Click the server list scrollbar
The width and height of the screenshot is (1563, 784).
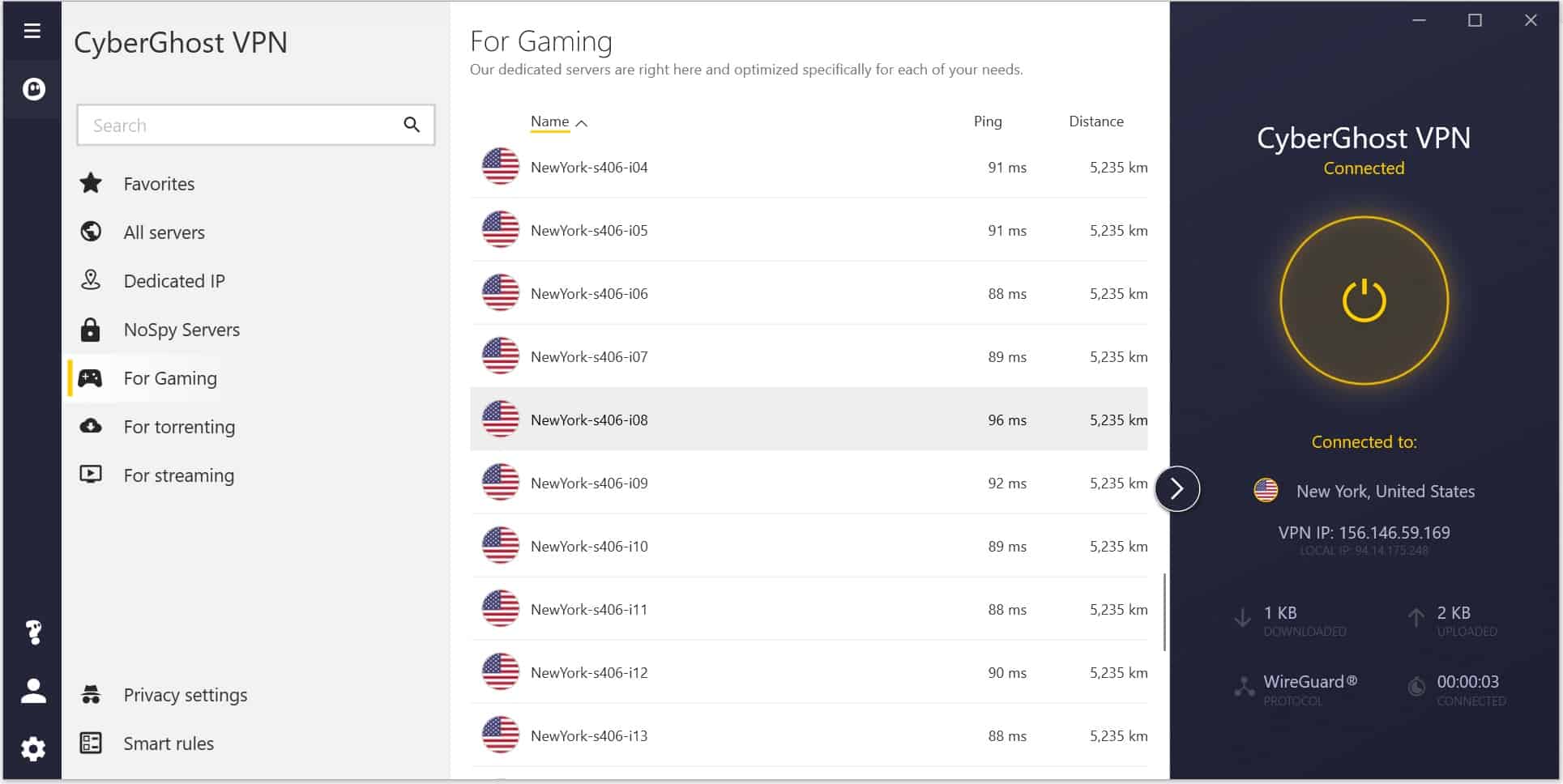(1164, 611)
